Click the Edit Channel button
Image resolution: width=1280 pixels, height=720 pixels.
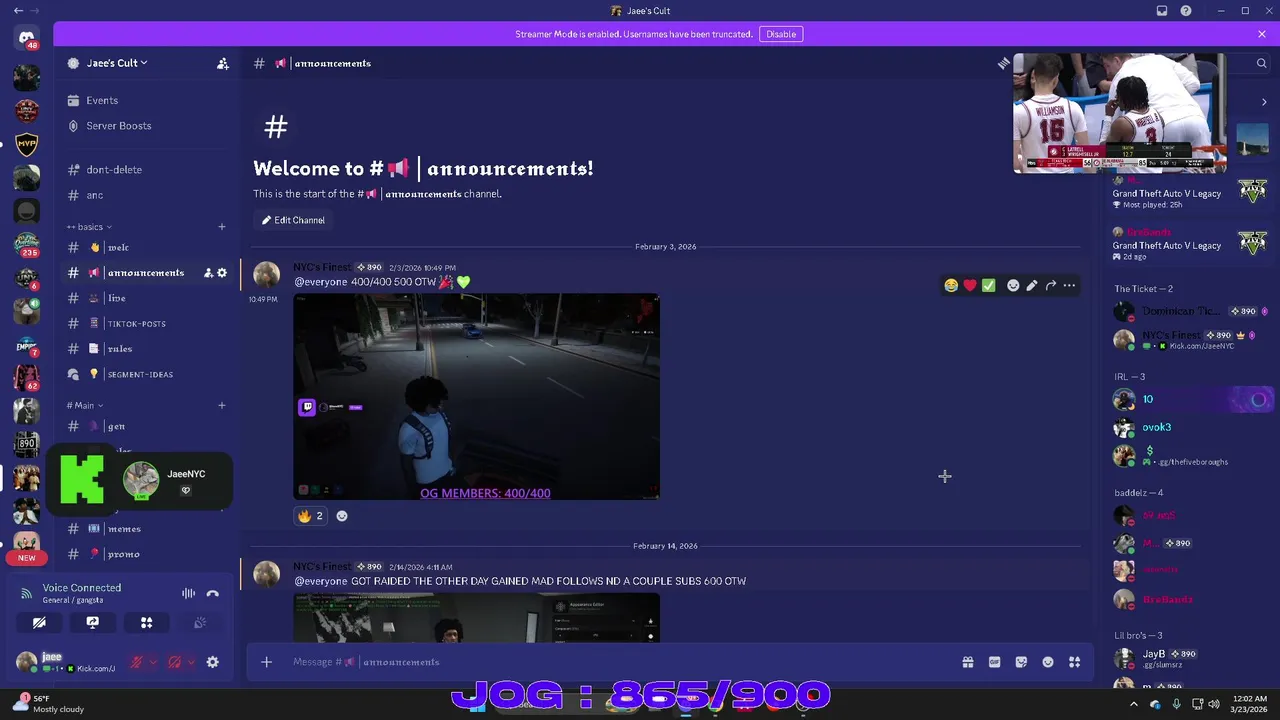coord(293,220)
